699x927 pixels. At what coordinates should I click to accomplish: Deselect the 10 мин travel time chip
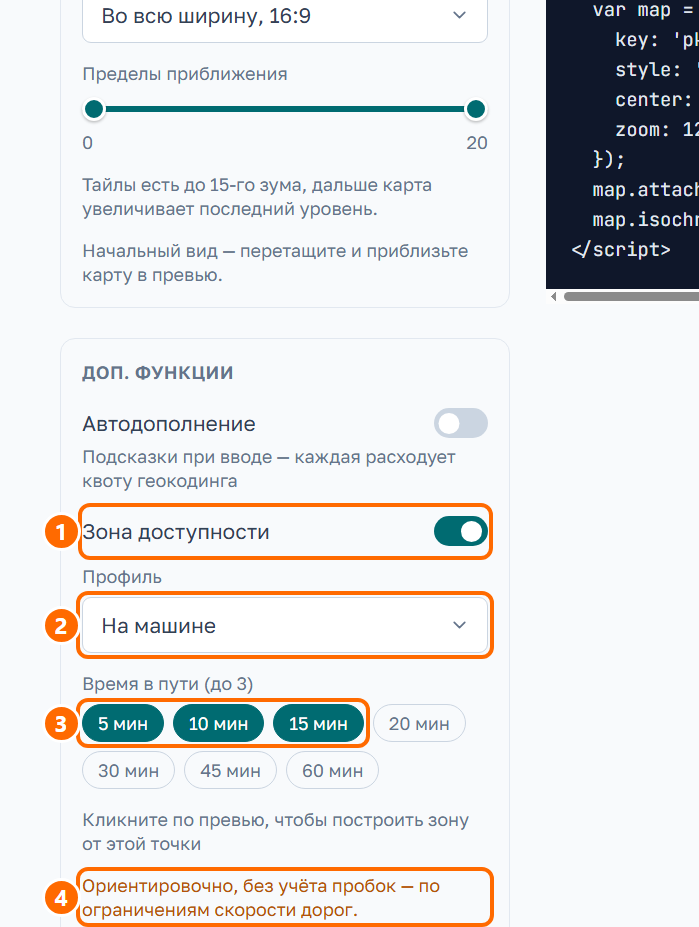click(218, 724)
